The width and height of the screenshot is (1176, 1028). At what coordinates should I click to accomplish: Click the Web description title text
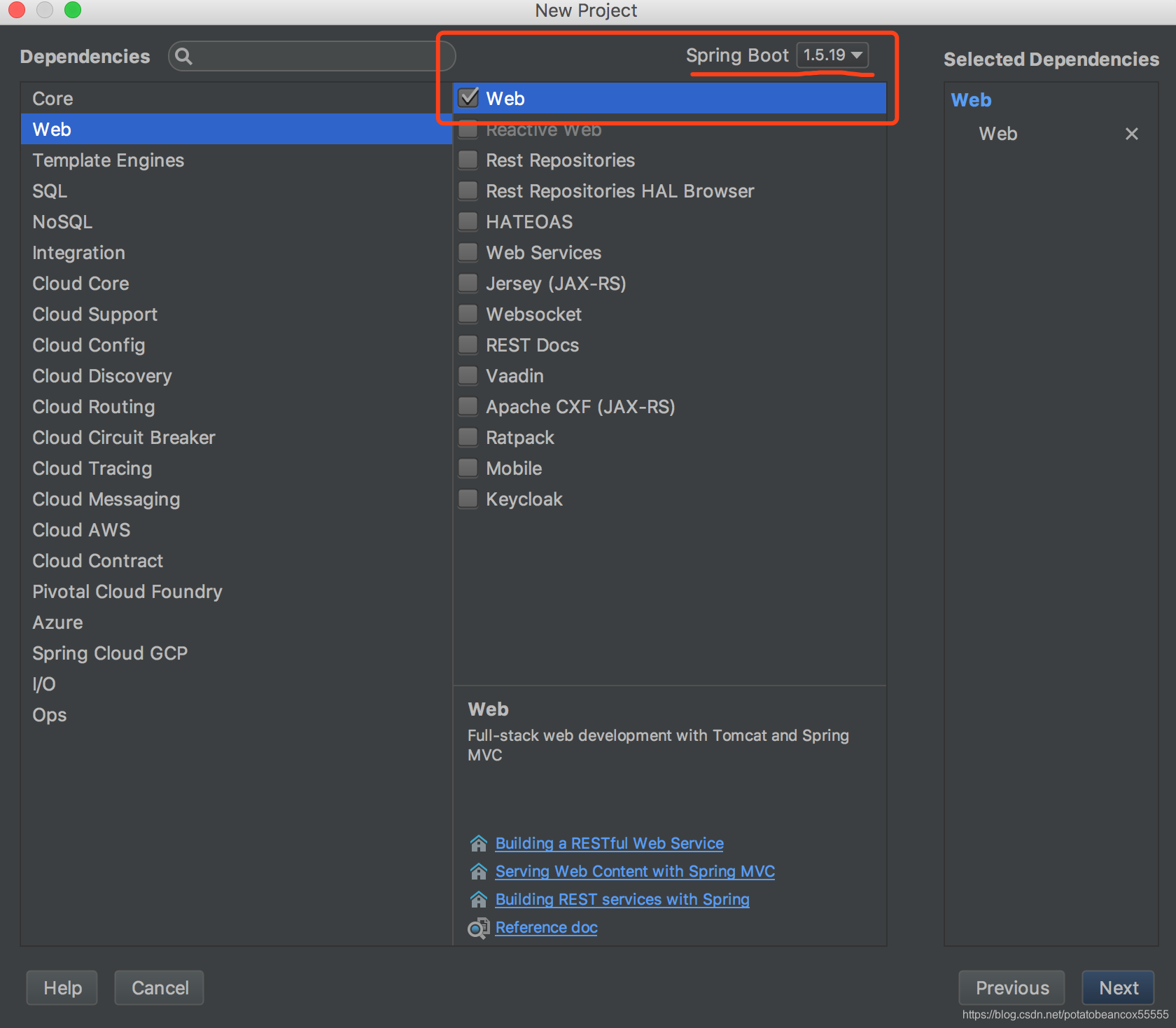[488, 709]
